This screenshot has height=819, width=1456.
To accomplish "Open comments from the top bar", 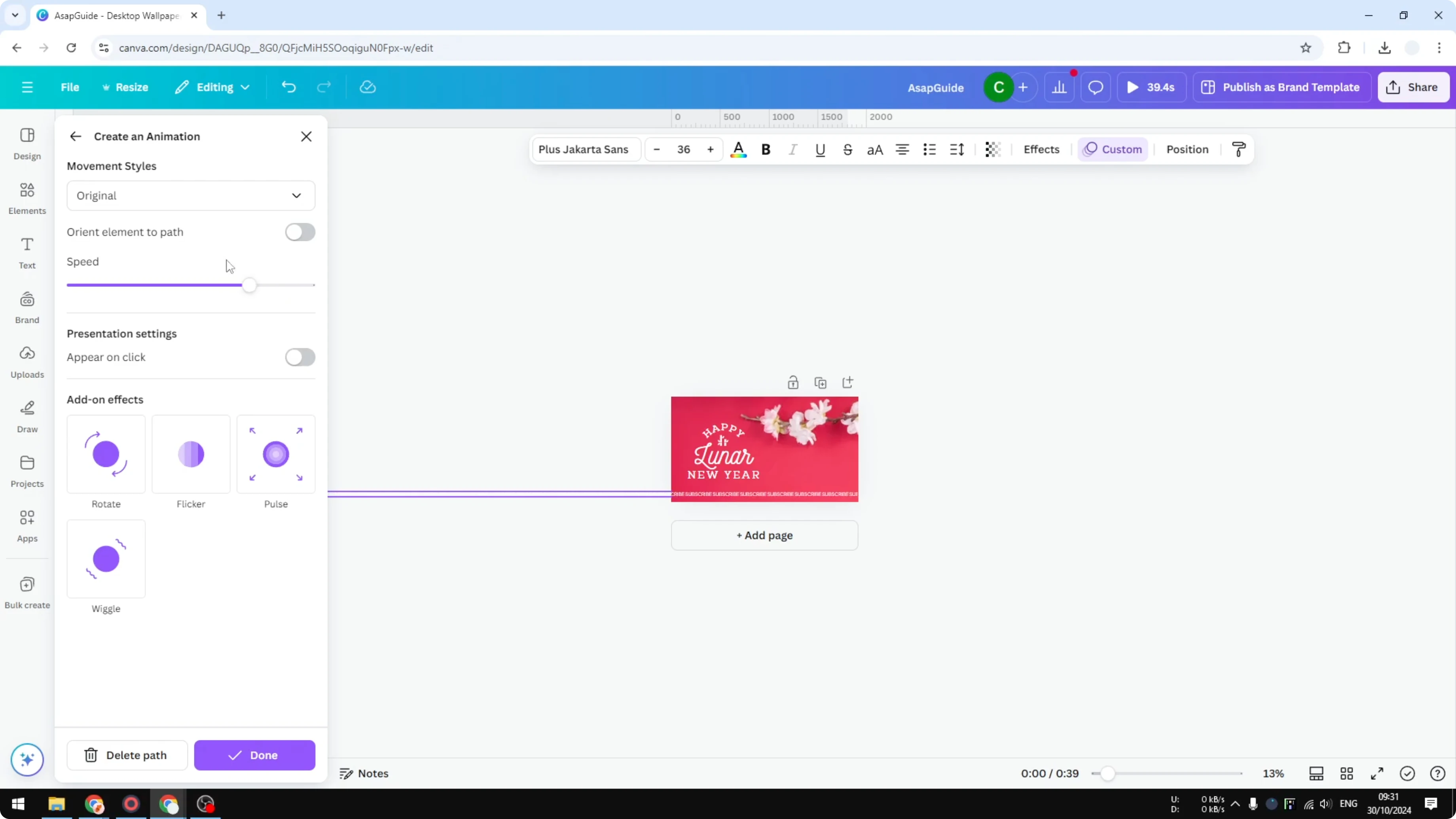I will point(1096,87).
